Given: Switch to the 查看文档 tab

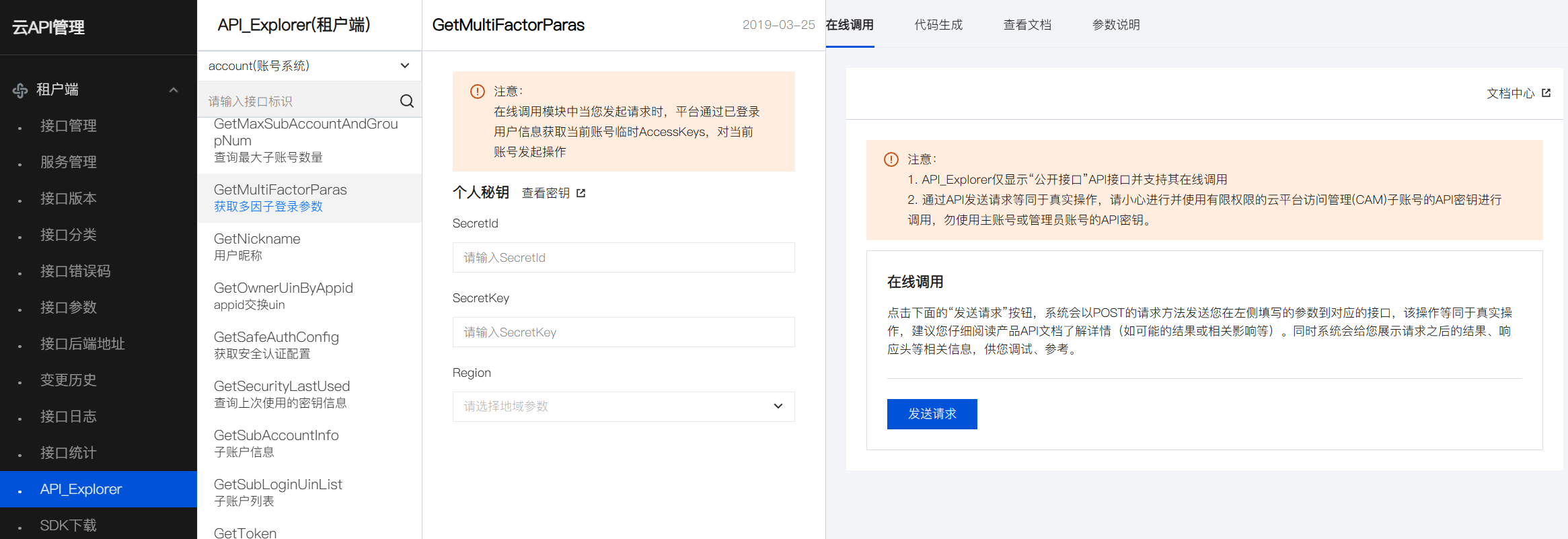Looking at the screenshot, I should coord(1027,25).
